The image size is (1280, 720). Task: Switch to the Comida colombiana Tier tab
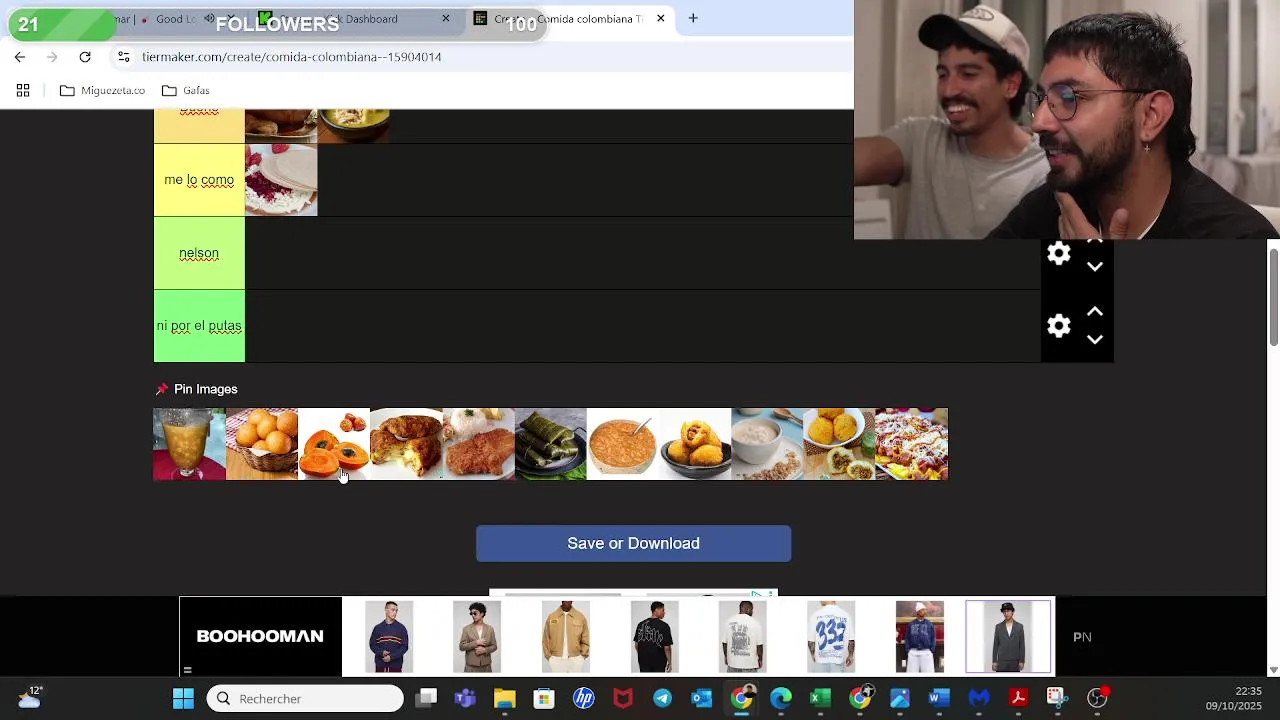(x=568, y=18)
